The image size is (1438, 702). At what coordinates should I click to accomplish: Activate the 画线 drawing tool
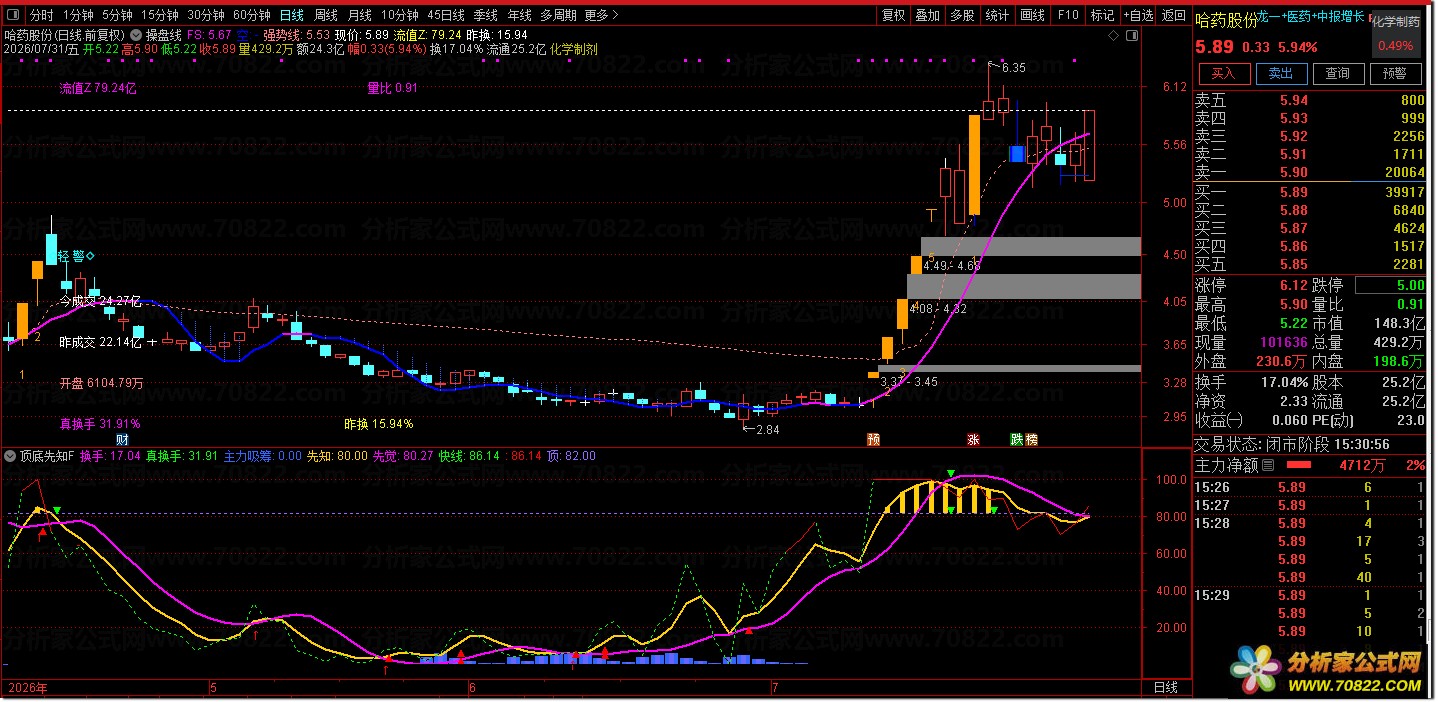coord(1032,15)
